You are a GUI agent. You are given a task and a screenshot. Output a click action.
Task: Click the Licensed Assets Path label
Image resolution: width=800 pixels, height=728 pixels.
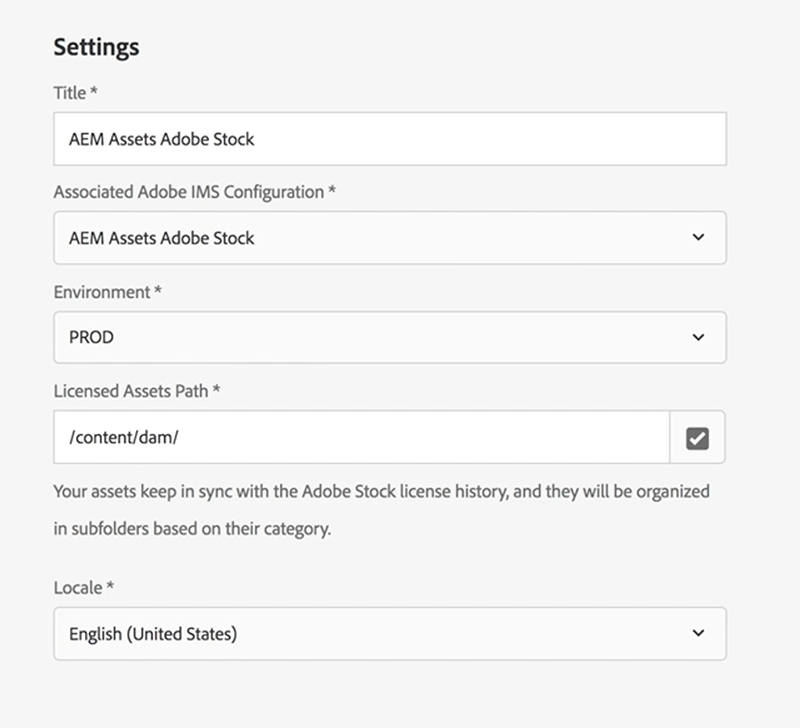coord(136,390)
